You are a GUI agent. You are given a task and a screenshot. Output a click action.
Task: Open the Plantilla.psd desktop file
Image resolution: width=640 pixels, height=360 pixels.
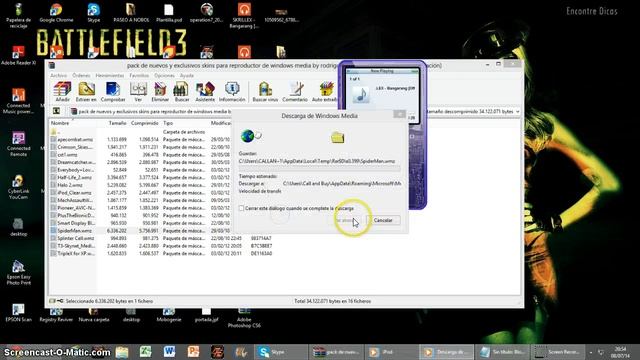coord(169,13)
